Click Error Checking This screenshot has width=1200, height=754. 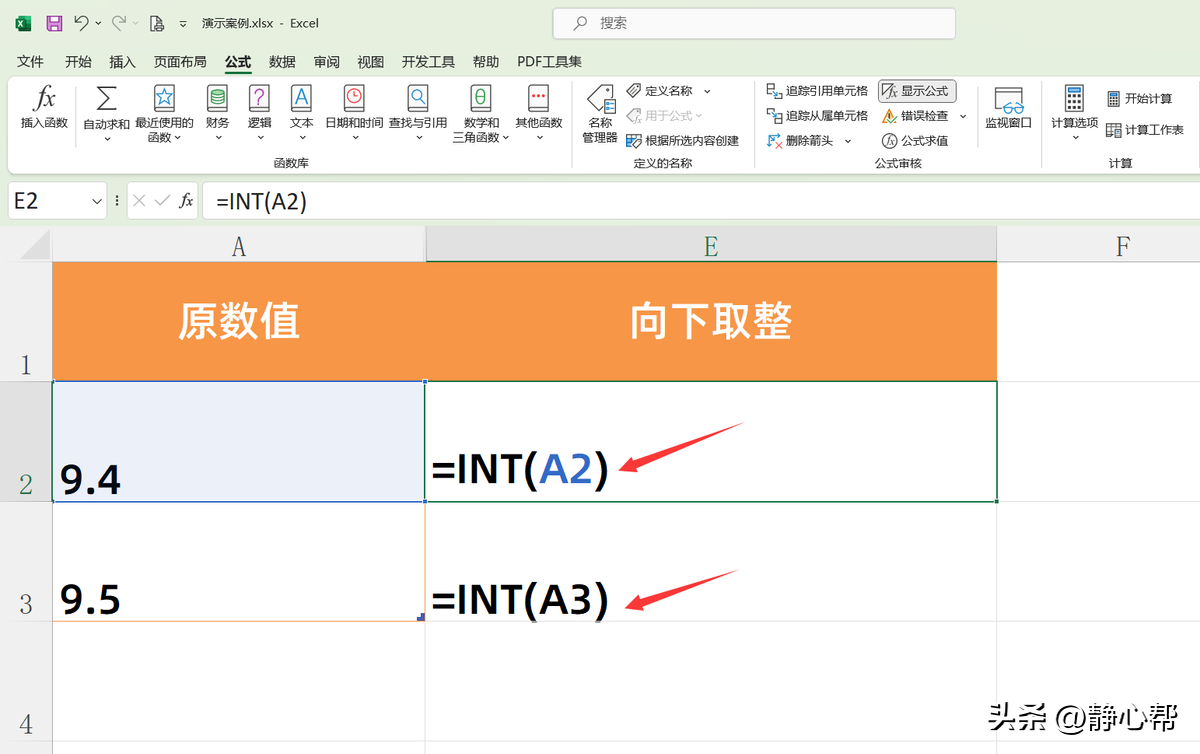(916, 116)
